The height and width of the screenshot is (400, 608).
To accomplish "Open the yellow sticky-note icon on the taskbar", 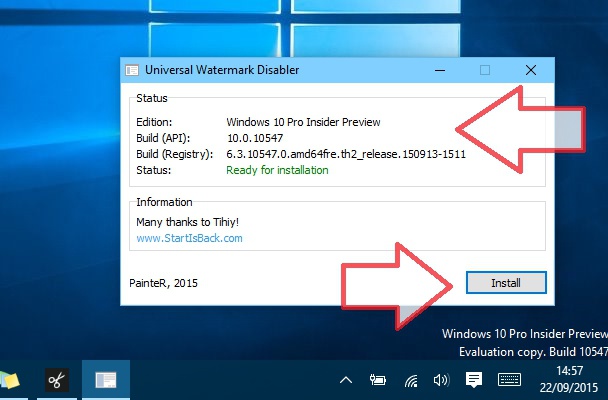I will pyautogui.click(x=10, y=380).
